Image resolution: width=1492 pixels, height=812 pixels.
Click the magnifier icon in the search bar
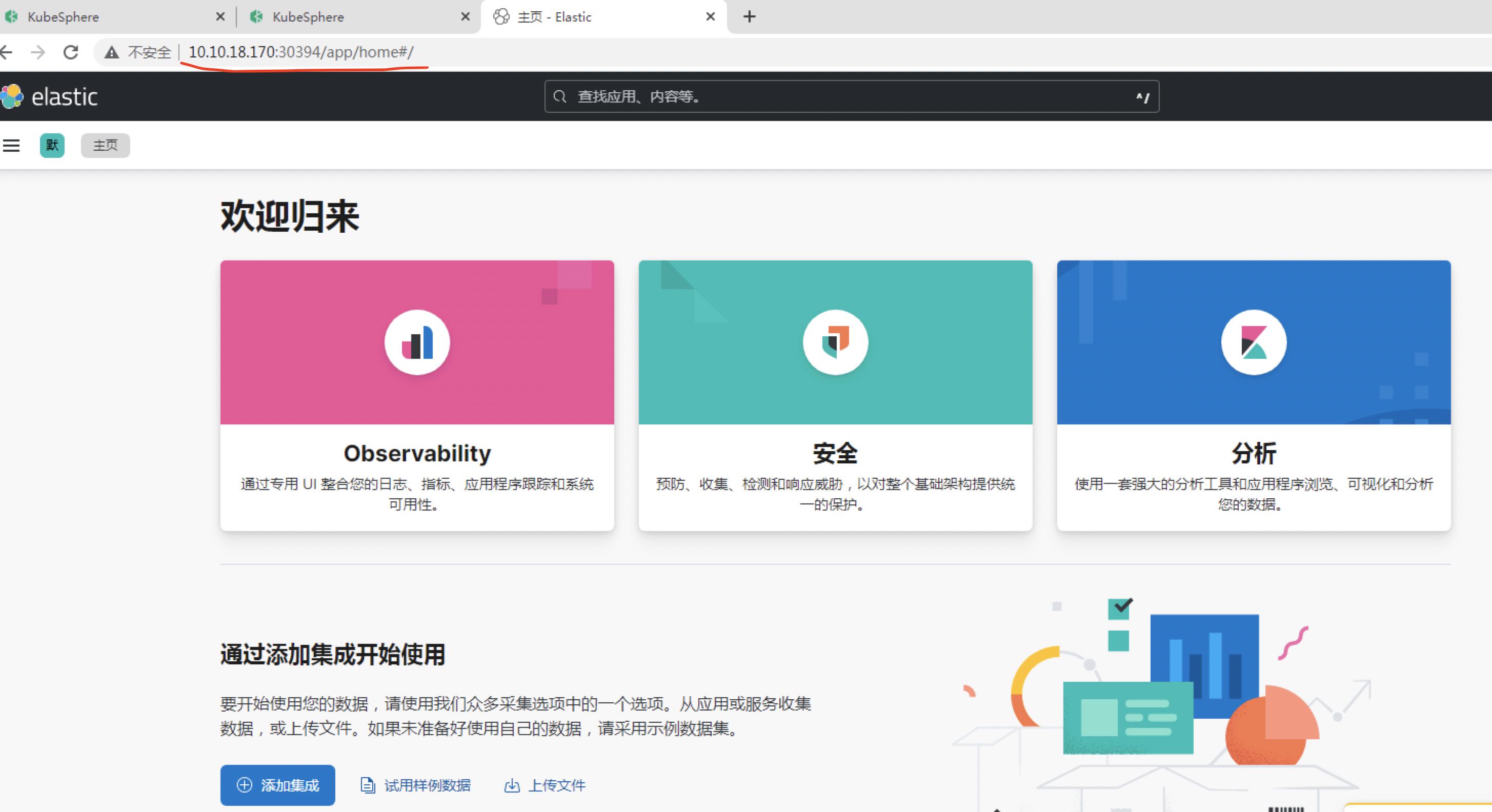[559, 97]
